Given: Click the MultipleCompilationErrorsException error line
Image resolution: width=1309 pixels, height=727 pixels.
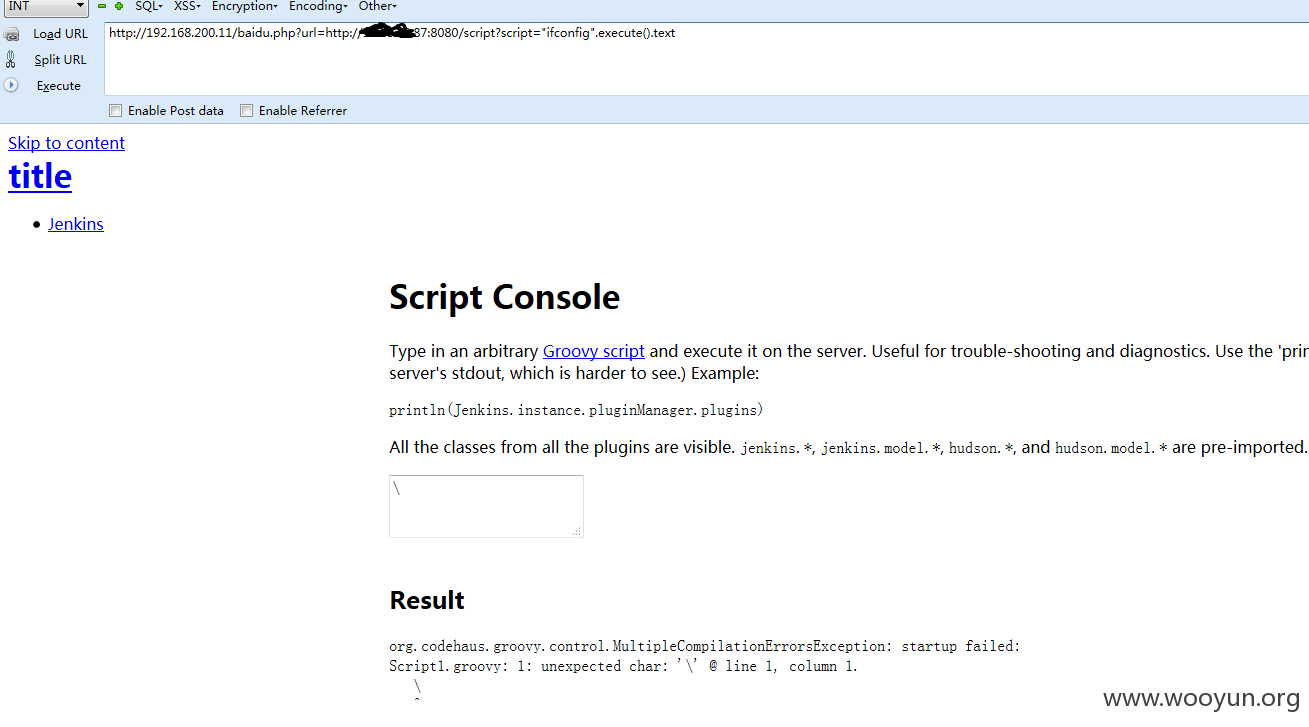Looking at the screenshot, I should tap(705, 646).
